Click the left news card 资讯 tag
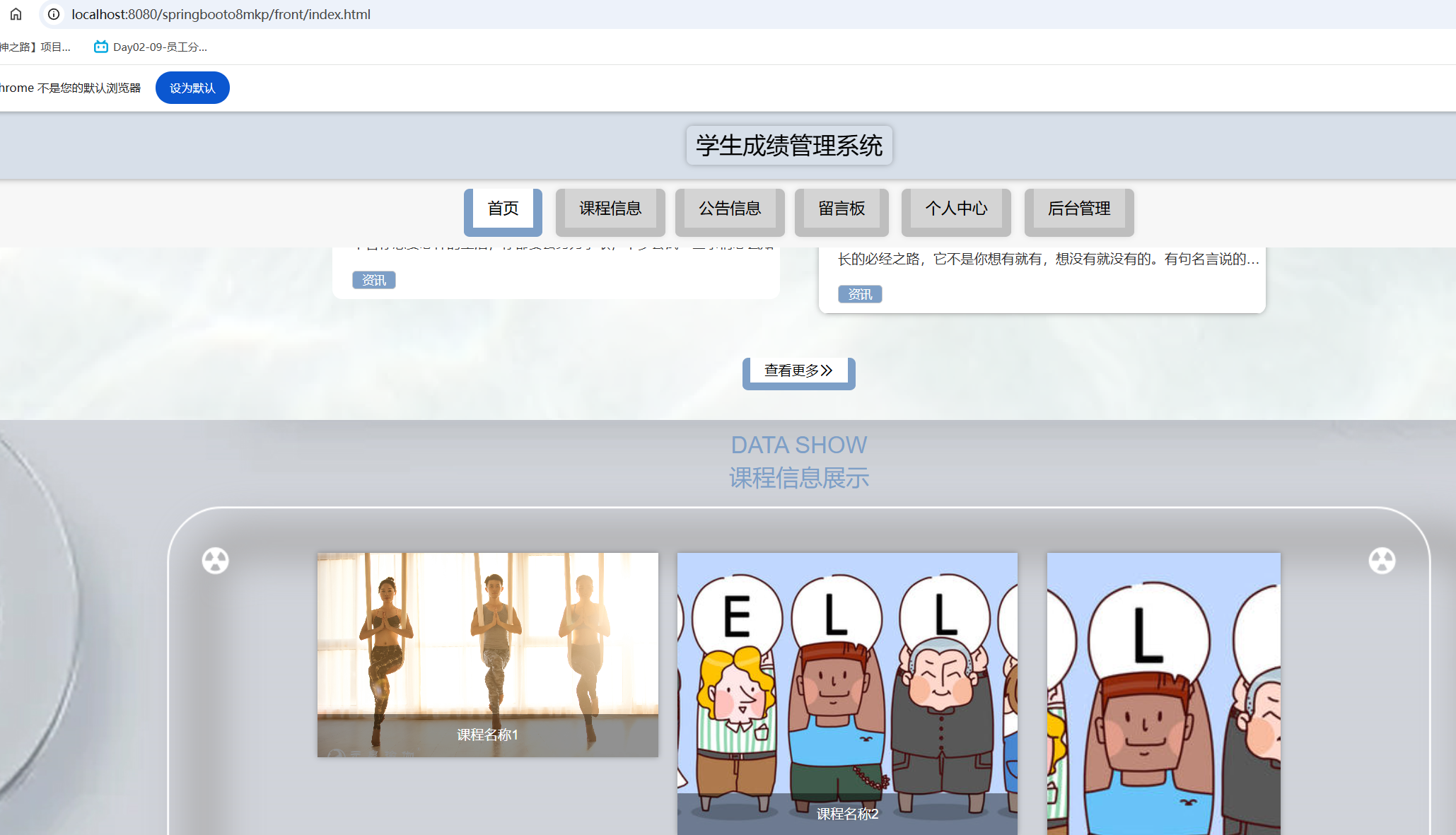Image resolution: width=1456 pixels, height=835 pixels. point(374,280)
